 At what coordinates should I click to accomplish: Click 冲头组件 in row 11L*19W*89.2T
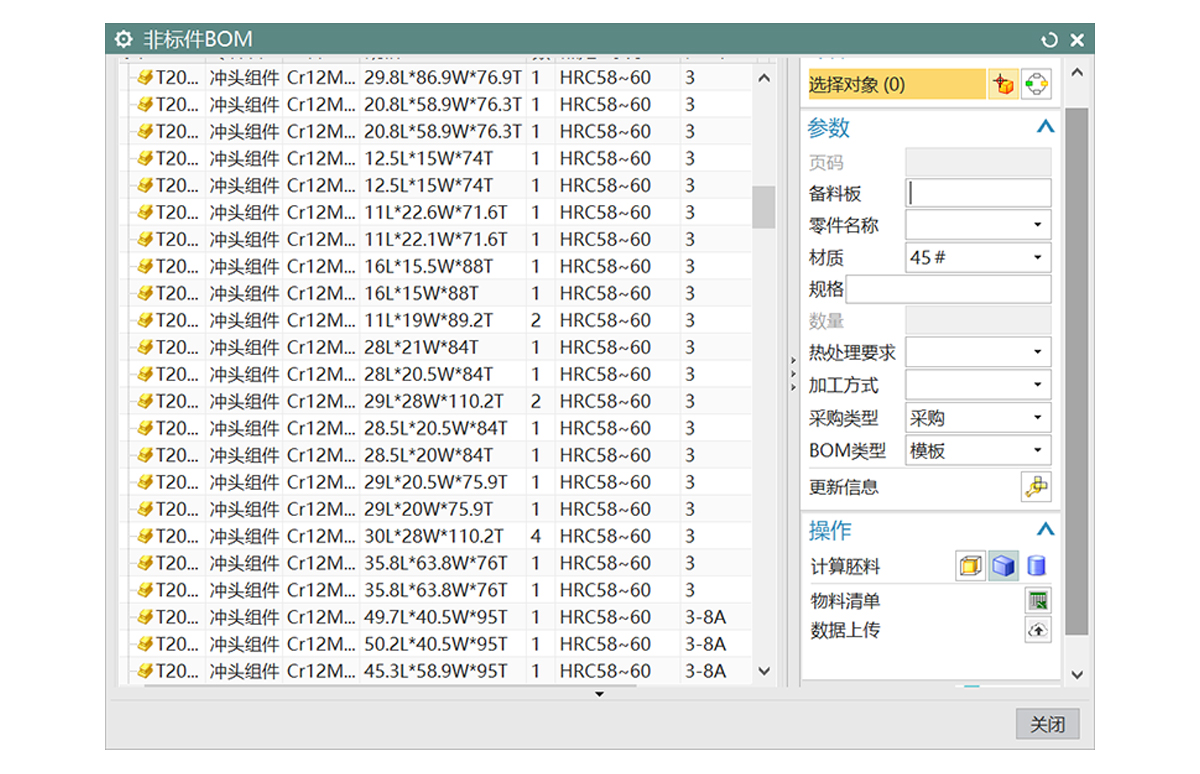point(244,320)
